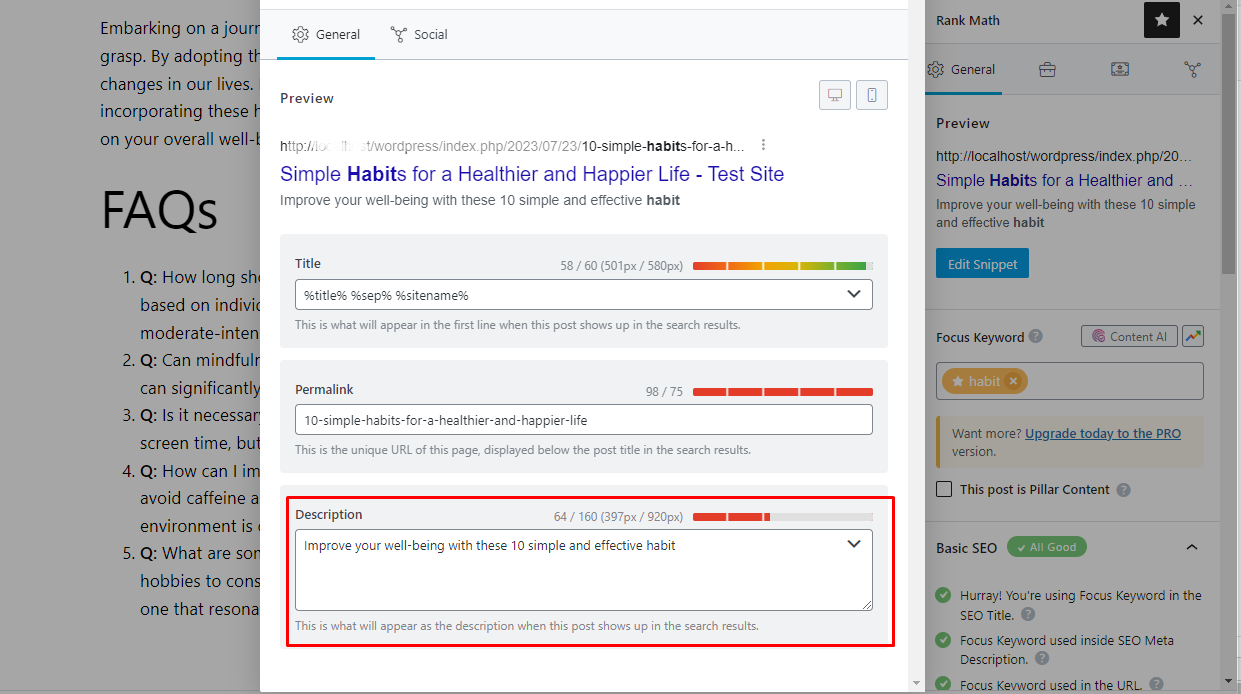Open the Schema tab icon

(x=1120, y=70)
